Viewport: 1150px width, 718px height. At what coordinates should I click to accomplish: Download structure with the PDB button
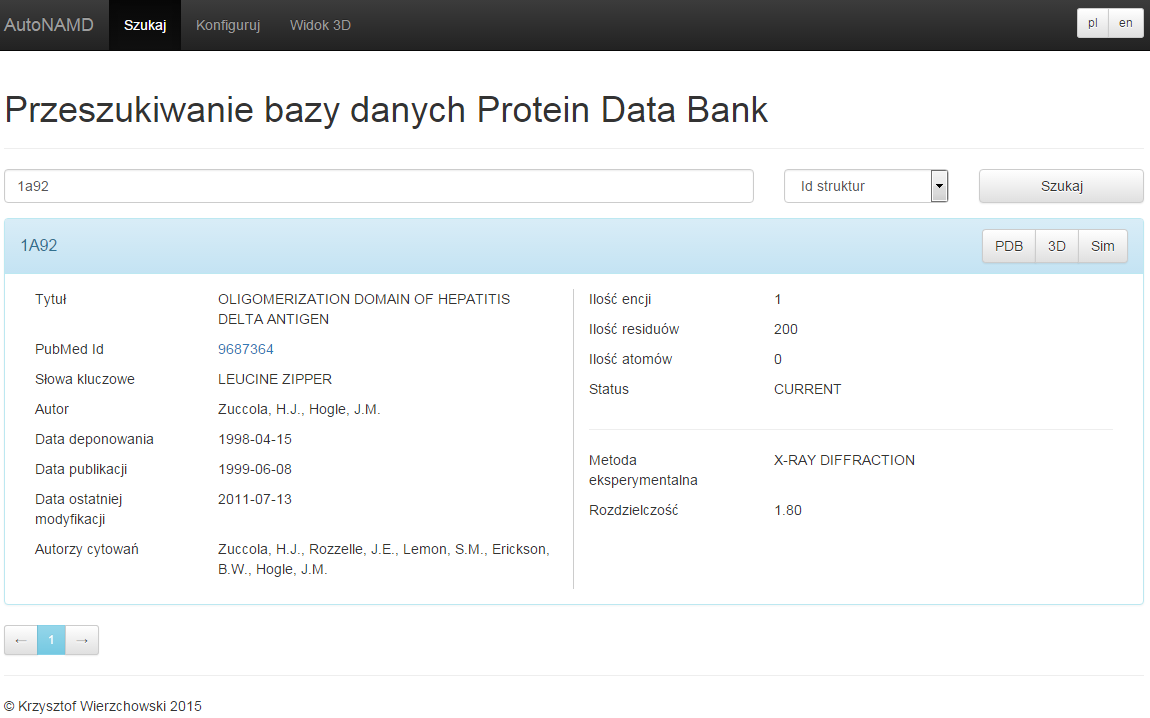point(1009,246)
